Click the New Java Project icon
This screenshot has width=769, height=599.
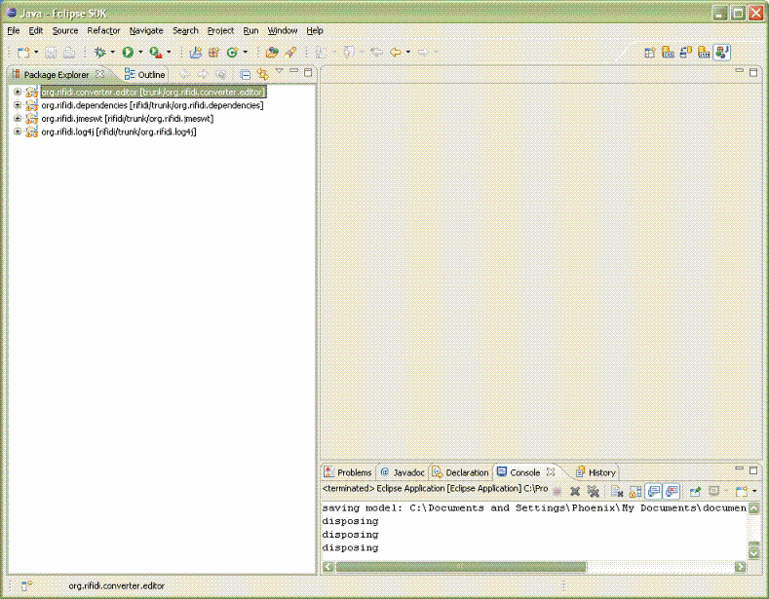(196, 52)
